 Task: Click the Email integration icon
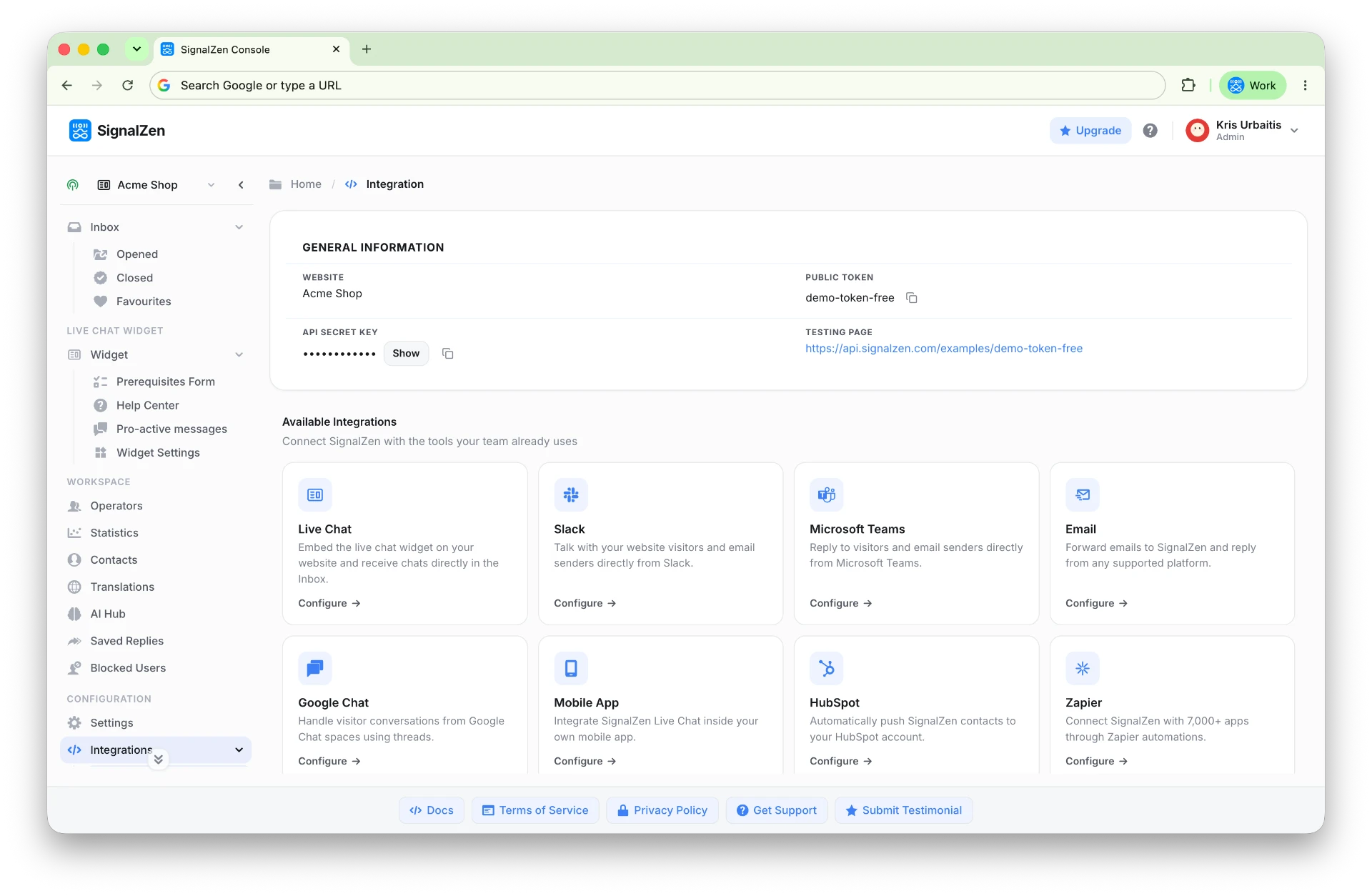pos(1083,494)
